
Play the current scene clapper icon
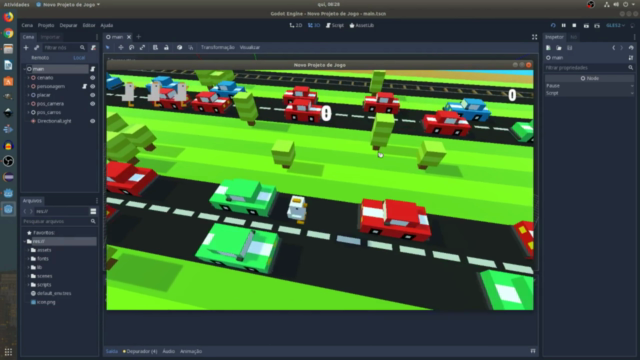click(586, 25)
